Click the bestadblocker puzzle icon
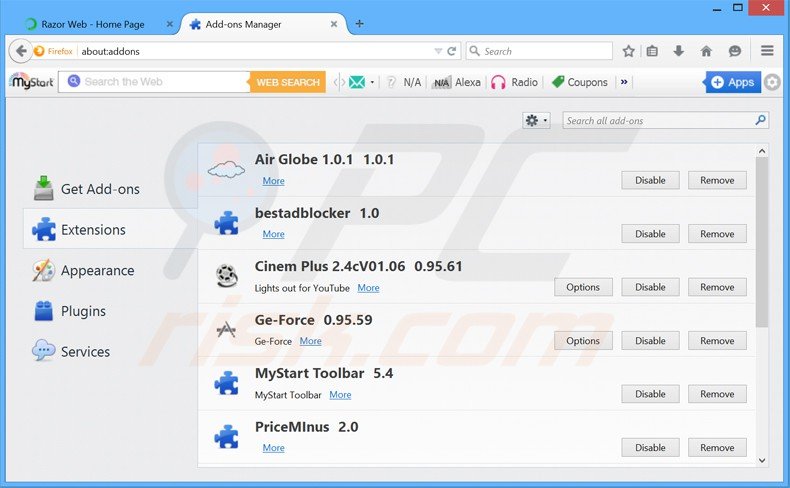This screenshot has height=488, width=790. 226,223
